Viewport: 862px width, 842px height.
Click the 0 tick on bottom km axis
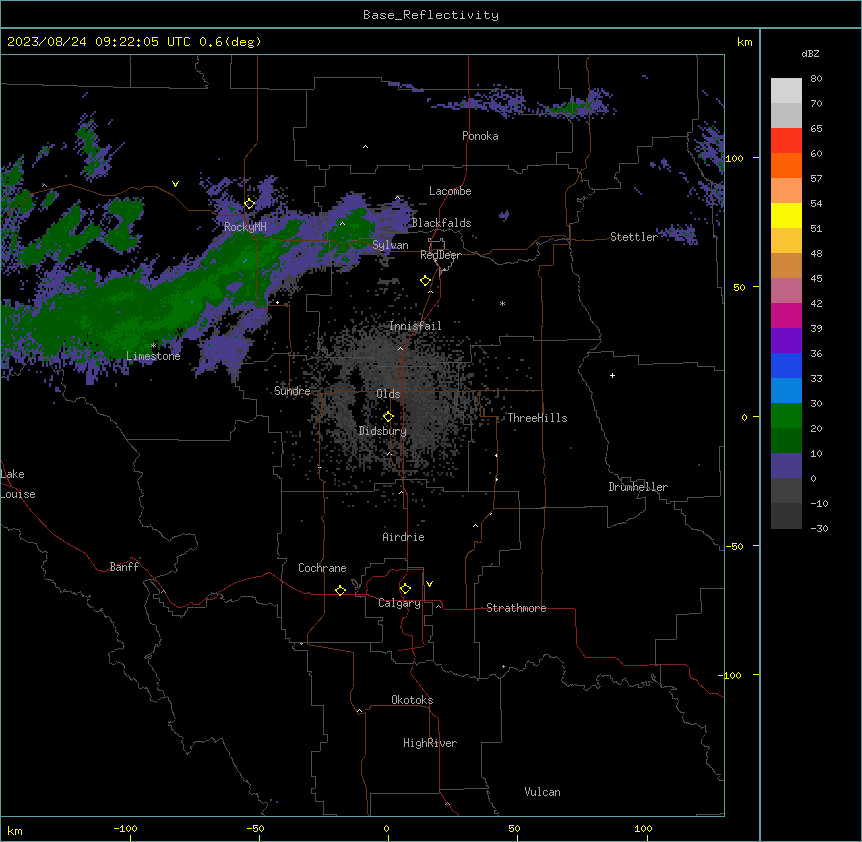coord(386,829)
